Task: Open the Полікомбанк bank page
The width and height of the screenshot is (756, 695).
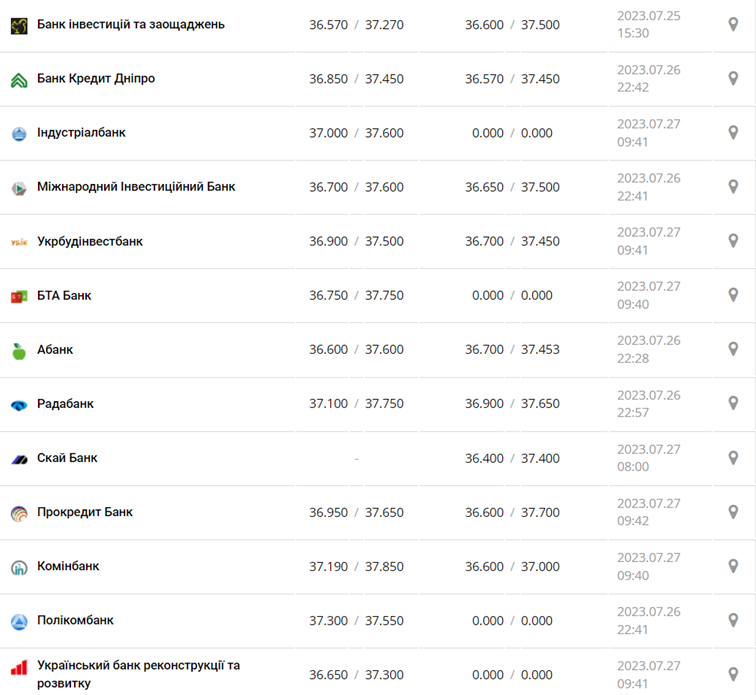Action: point(75,621)
